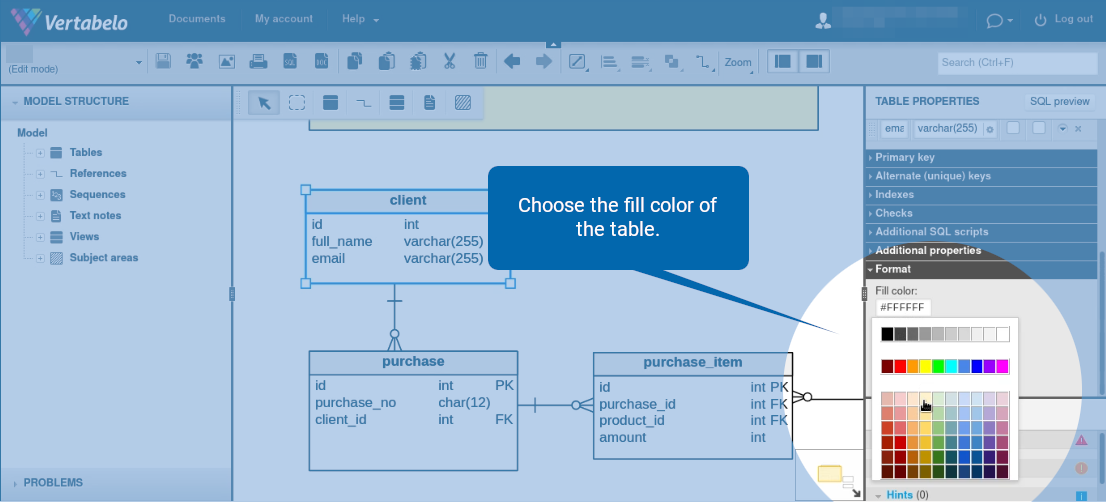
Task: Expand the Tables tree node
Action: [40, 153]
